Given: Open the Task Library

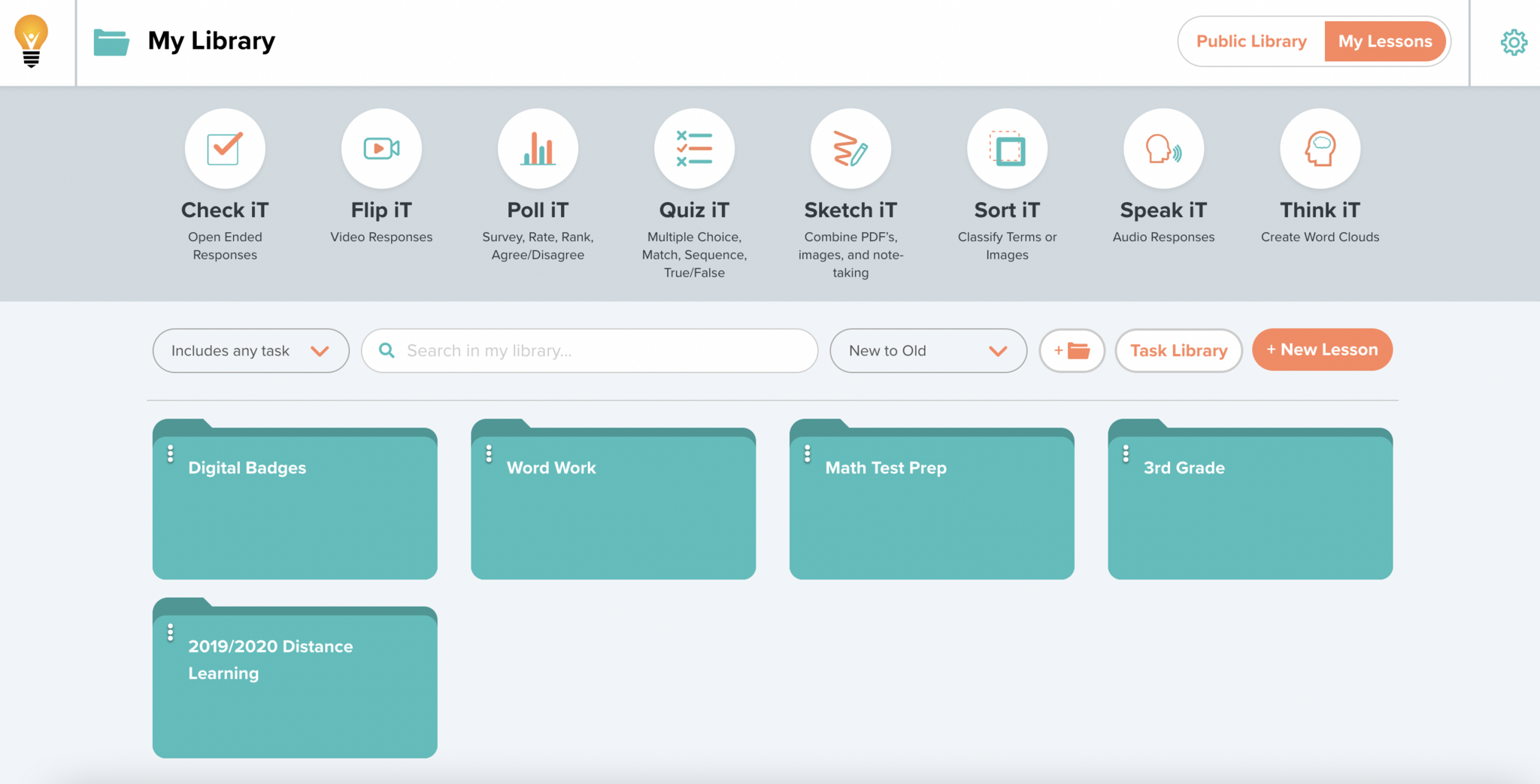Looking at the screenshot, I should pos(1178,350).
